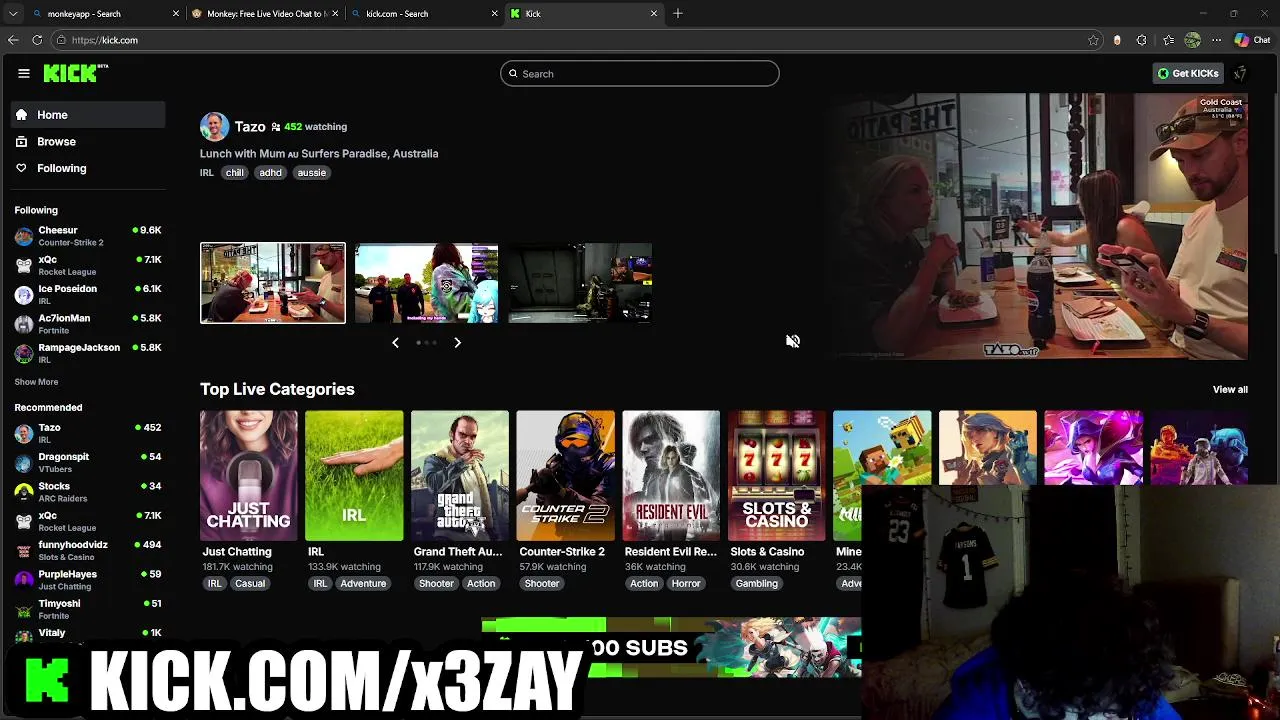This screenshot has width=1280, height=720.
Task: Open Ac7ionMan in Following list
Action: pos(88,324)
